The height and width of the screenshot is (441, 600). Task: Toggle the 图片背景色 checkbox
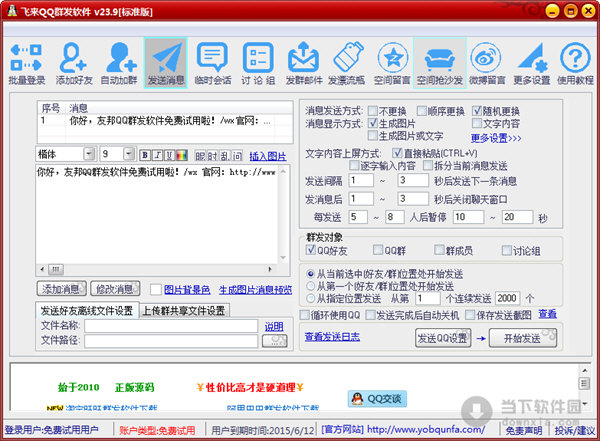[x=156, y=289]
